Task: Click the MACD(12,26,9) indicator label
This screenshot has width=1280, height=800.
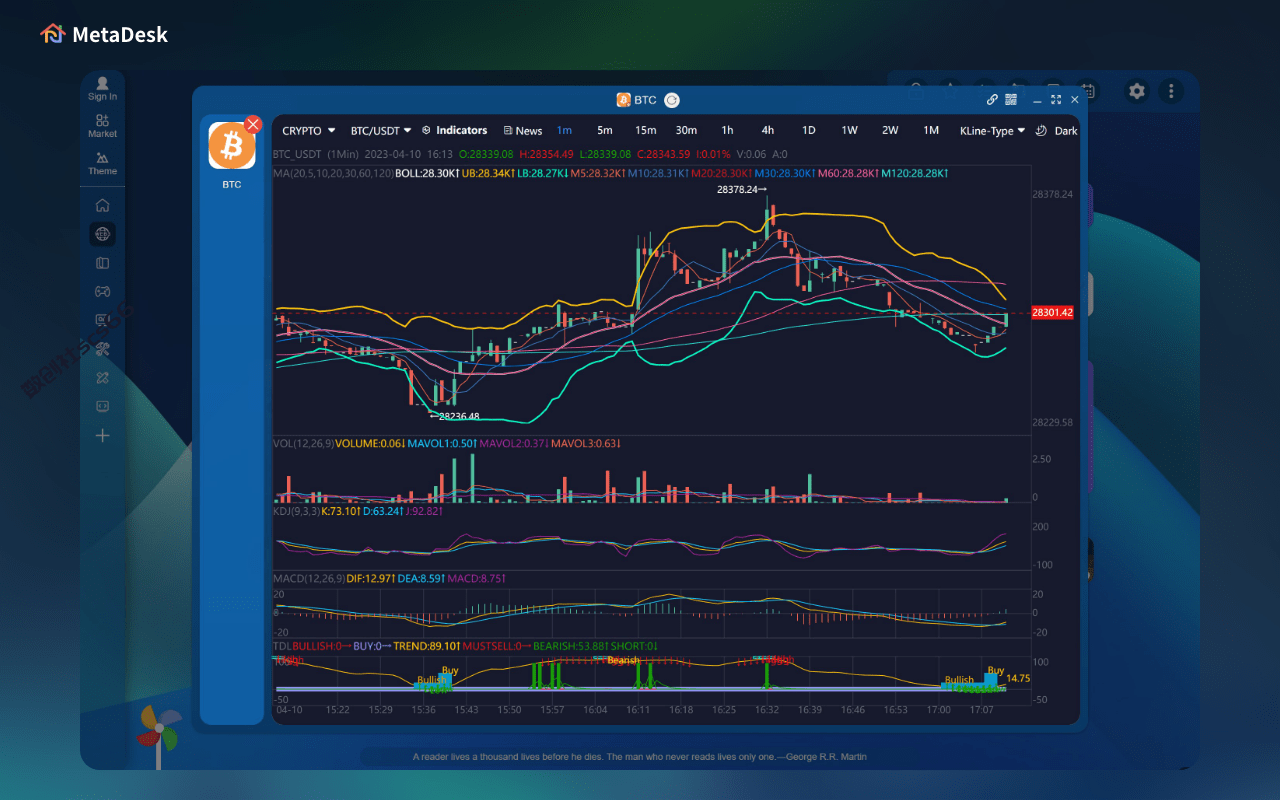Action: [x=310, y=578]
